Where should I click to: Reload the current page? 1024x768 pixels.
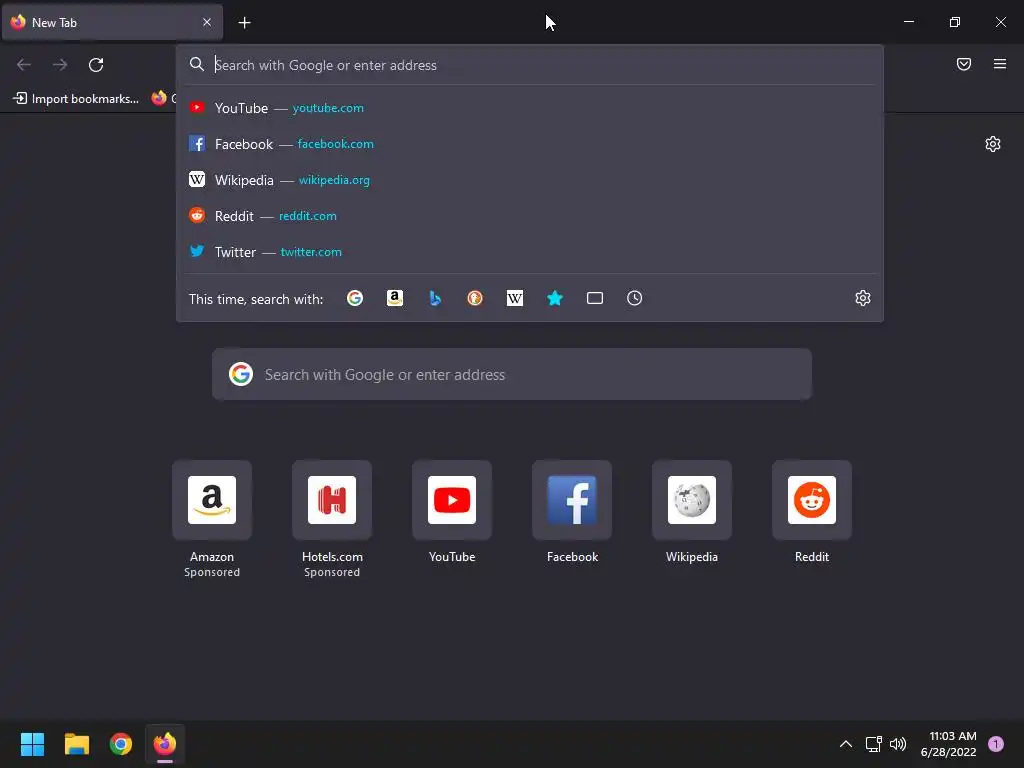pos(96,65)
